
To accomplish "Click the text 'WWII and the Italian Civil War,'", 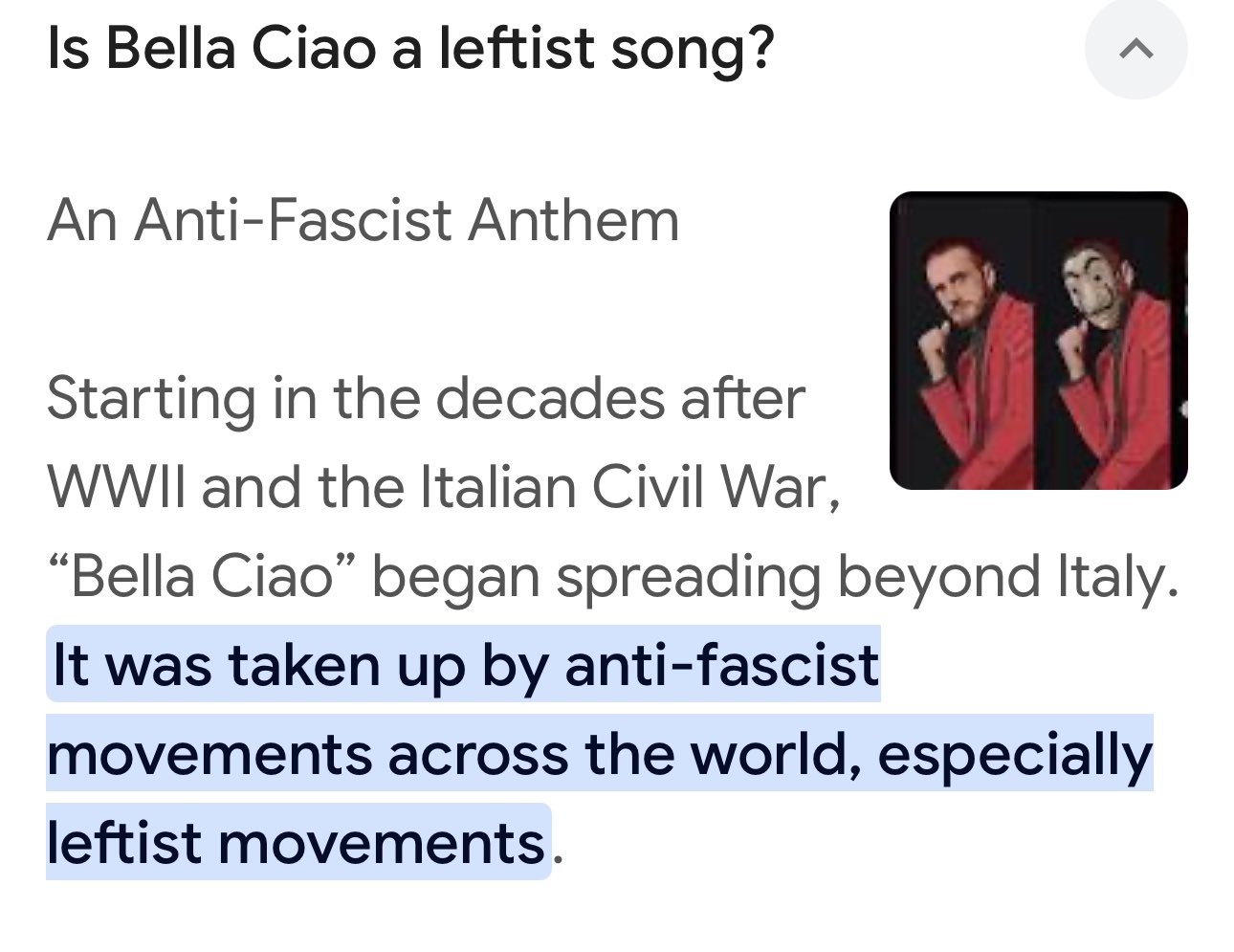I will (444, 487).
